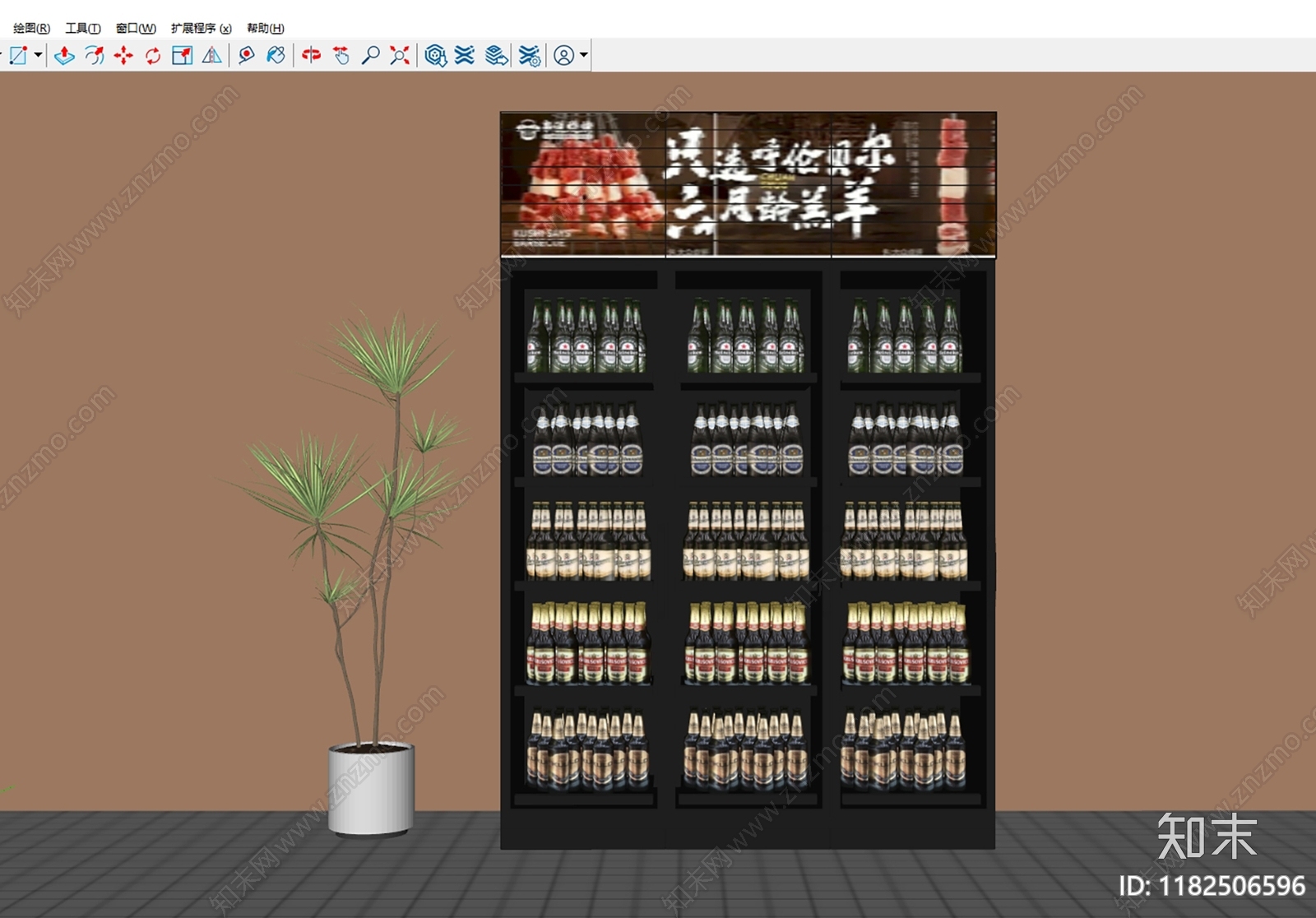
Task: Open the 帮助(H) menu
Action: coord(266,28)
